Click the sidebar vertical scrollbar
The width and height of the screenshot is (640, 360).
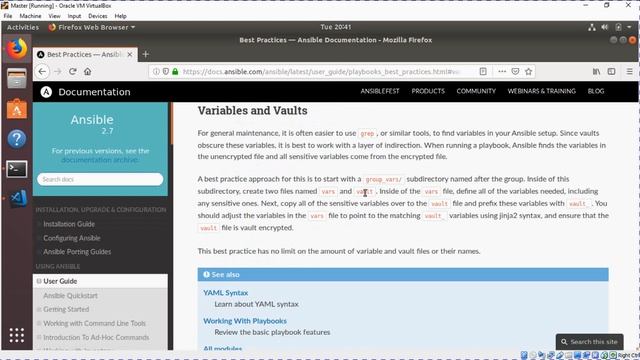tap(172, 123)
